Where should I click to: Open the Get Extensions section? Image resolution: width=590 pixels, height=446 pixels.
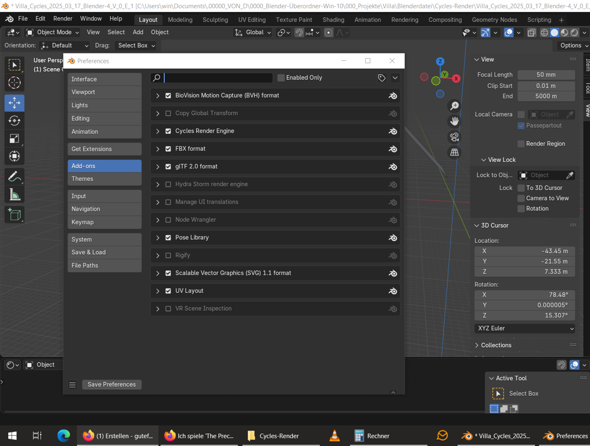coord(105,149)
